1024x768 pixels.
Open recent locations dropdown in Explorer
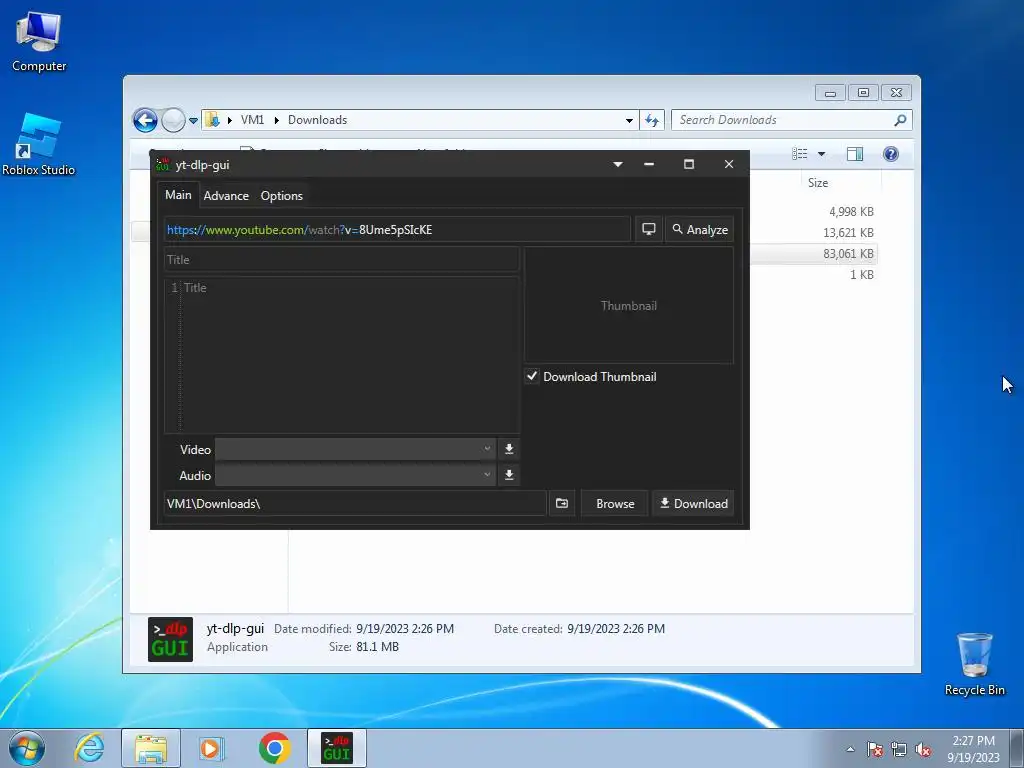(x=193, y=120)
